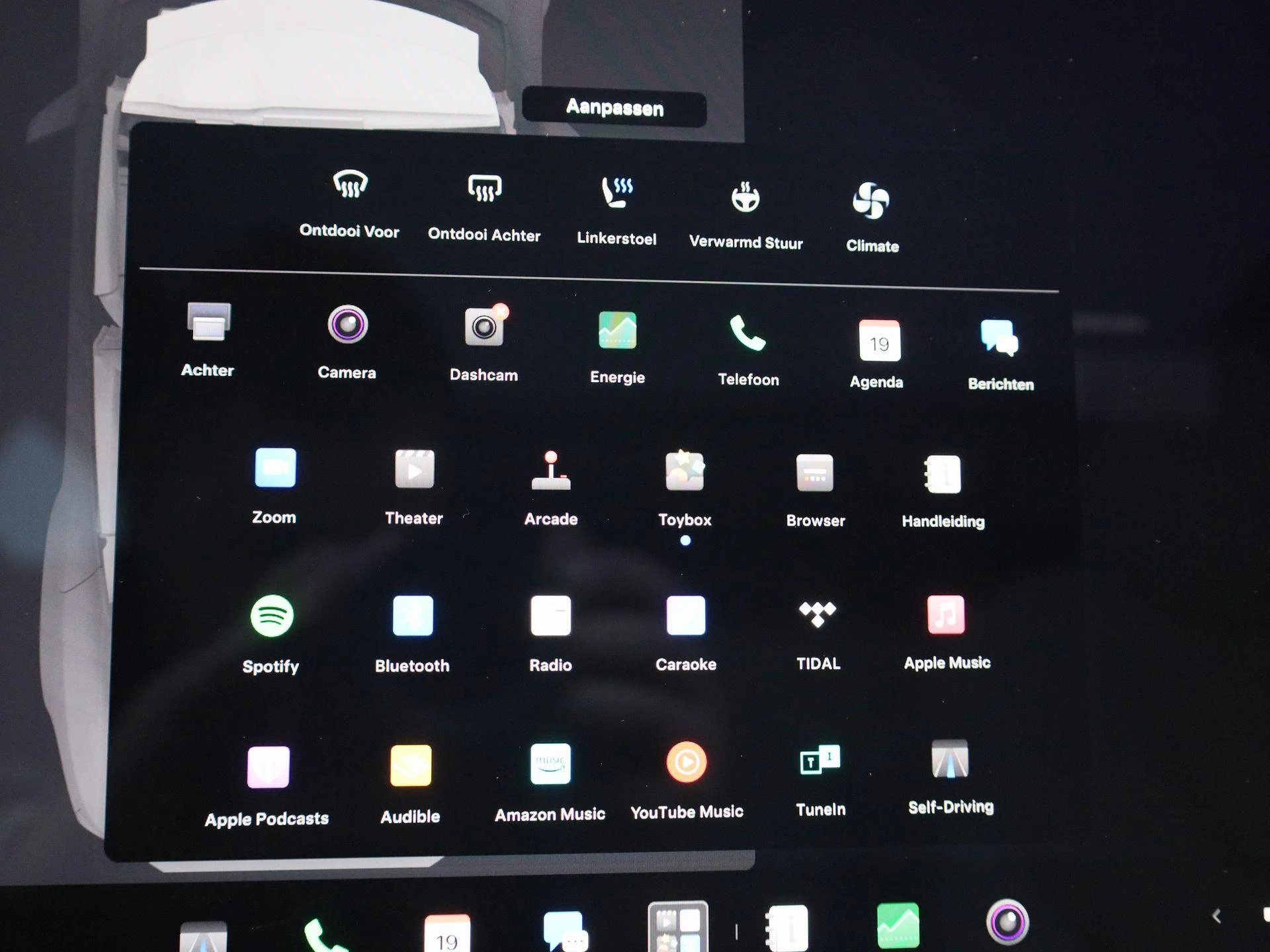Open the Climate fan controls
The height and width of the screenshot is (952, 1270).
(x=872, y=218)
